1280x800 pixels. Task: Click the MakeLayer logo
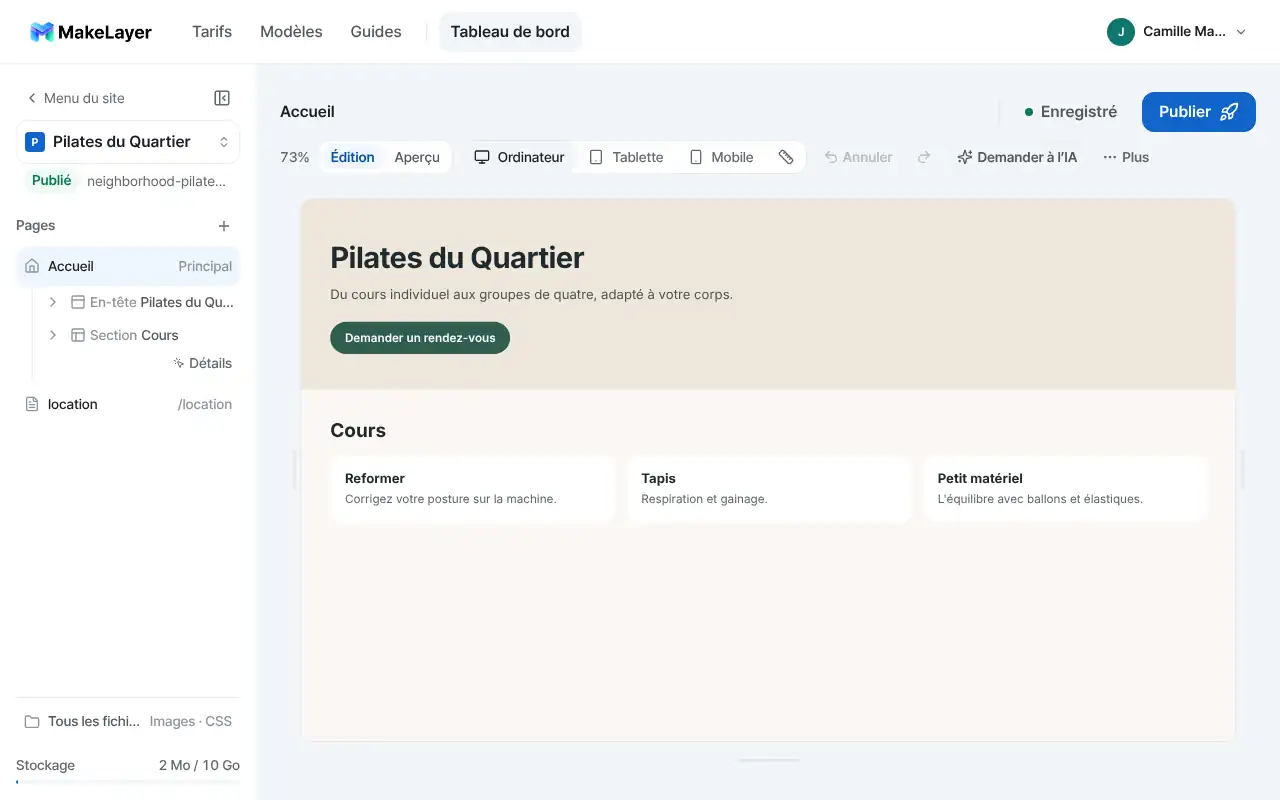pyautogui.click(x=91, y=32)
